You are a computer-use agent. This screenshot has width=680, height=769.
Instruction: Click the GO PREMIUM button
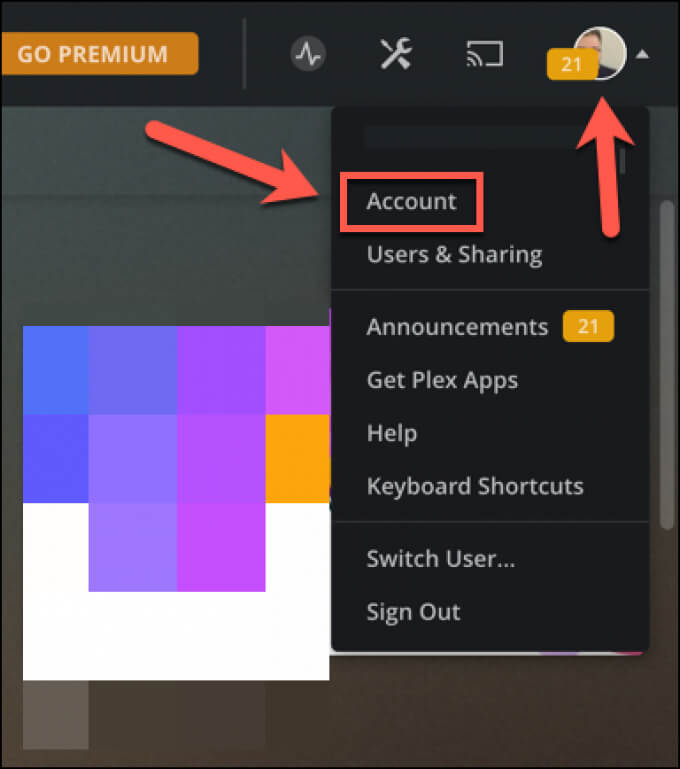pyautogui.click(x=100, y=54)
